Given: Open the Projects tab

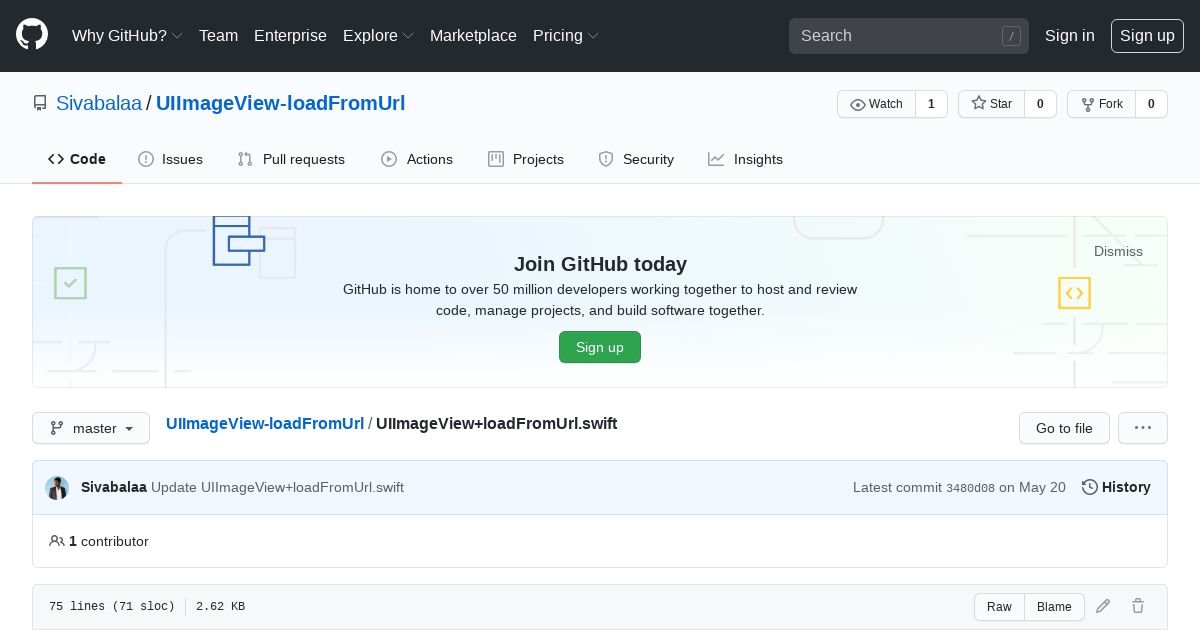Looking at the screenshot, I should 526,159.
